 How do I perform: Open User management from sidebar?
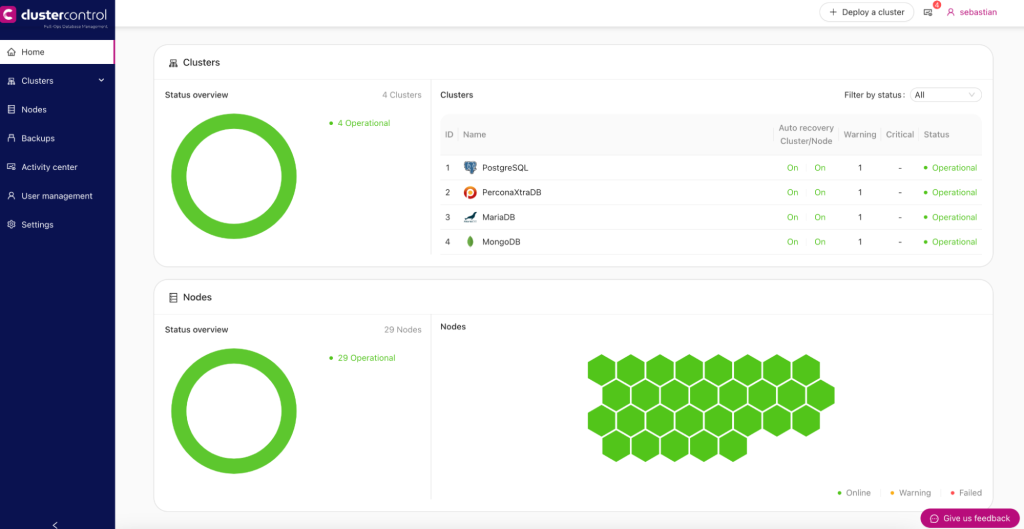pos(57,196)
